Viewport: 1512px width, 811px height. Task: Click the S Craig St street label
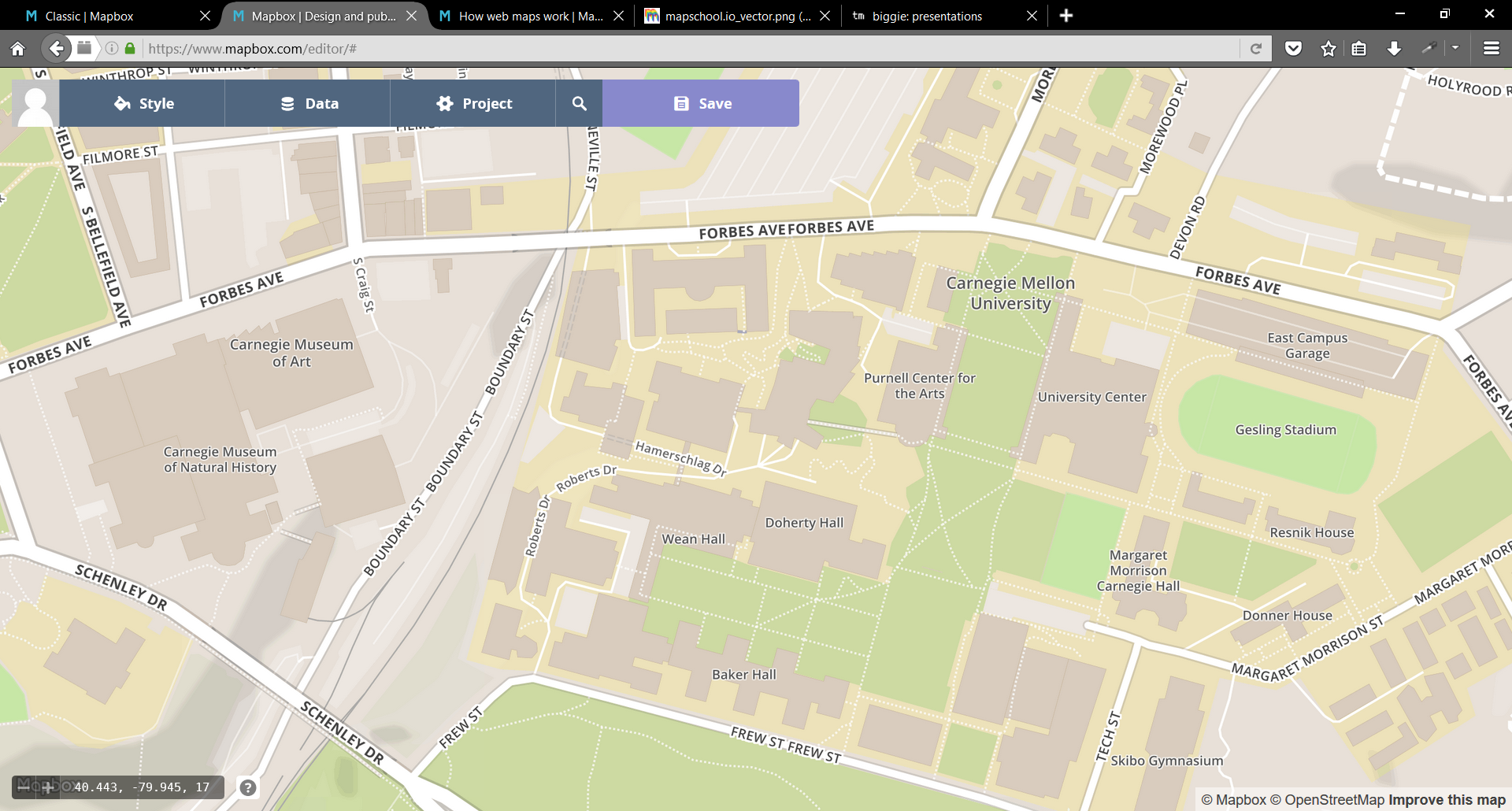coord(363,285)
